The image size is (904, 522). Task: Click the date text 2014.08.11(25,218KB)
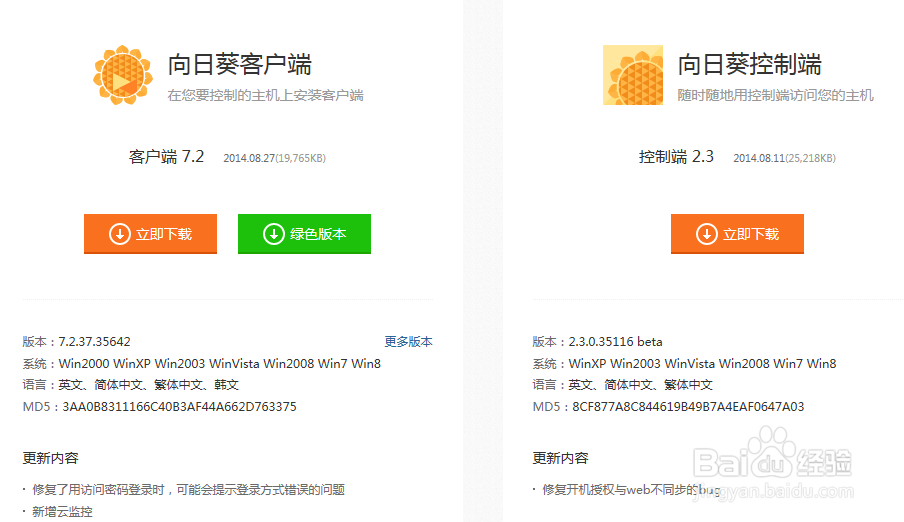[785, 158]
